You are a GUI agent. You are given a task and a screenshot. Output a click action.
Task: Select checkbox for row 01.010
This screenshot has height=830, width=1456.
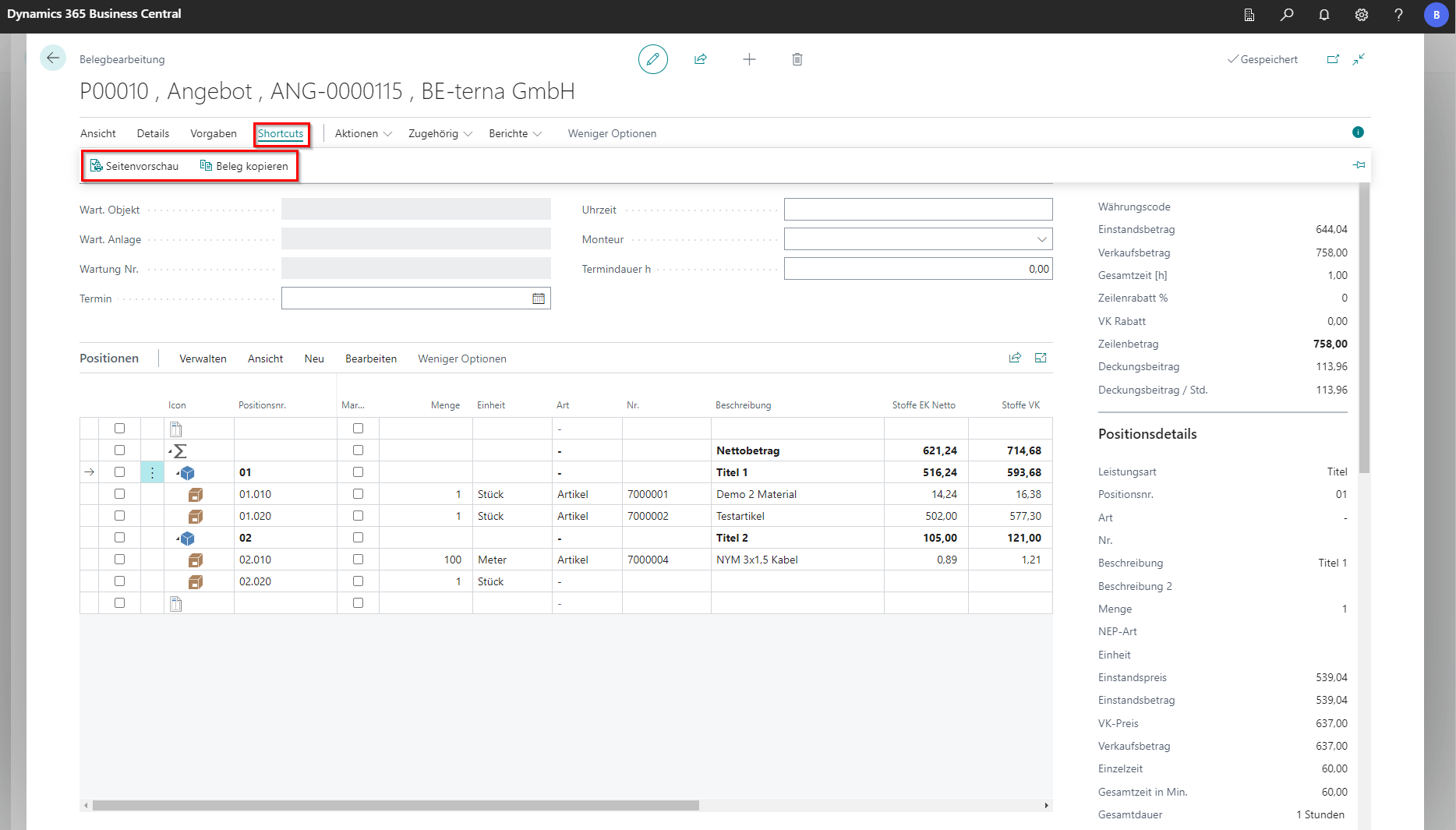pyautogui.click(x=119, y=494)
